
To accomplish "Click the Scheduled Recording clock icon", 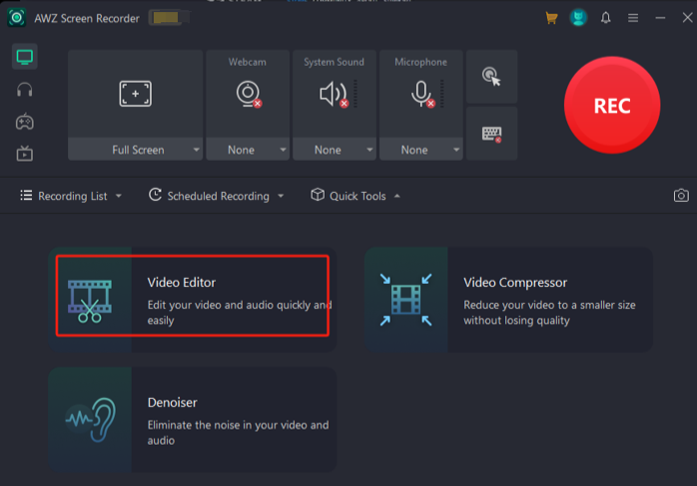I will (155, 195).
